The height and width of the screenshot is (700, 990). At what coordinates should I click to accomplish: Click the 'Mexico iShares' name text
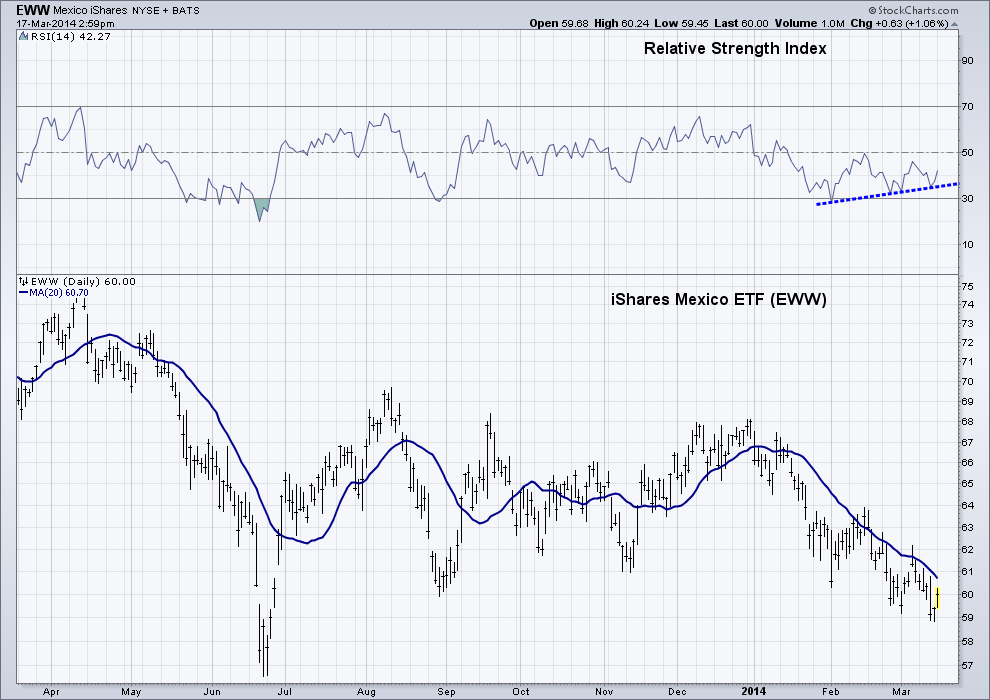pos(90,10)
